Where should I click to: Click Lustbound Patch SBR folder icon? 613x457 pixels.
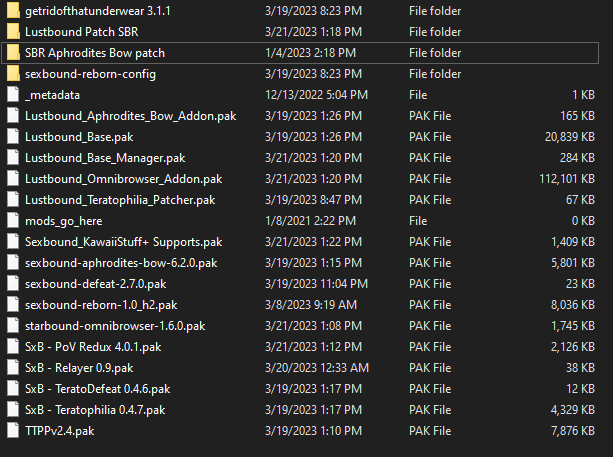(13, 32)
